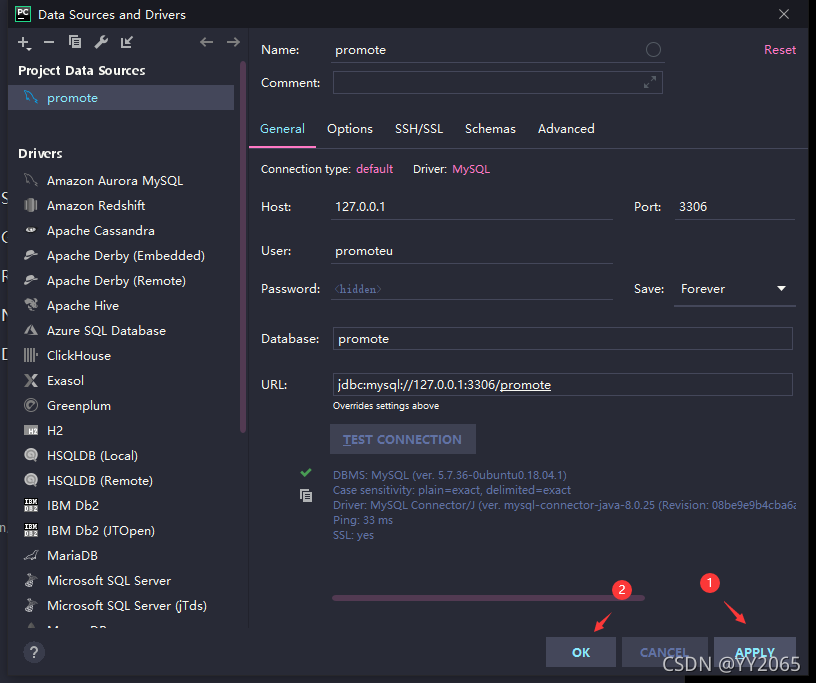
Task: Click the driver list vertical scrollbar
Action: pyautogui.click(x=243, y=247)
